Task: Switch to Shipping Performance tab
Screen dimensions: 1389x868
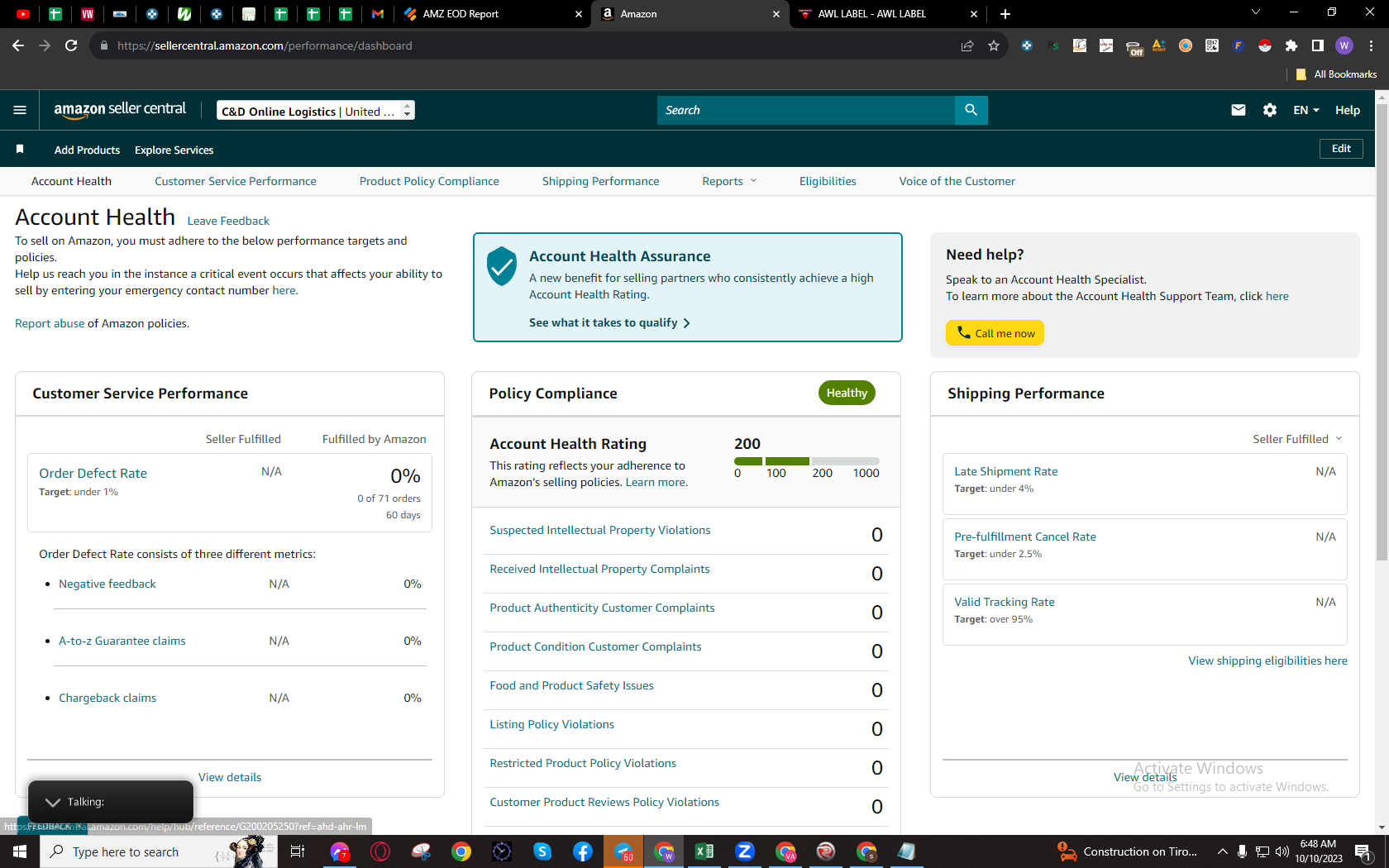Action: (x=601, y=181)
